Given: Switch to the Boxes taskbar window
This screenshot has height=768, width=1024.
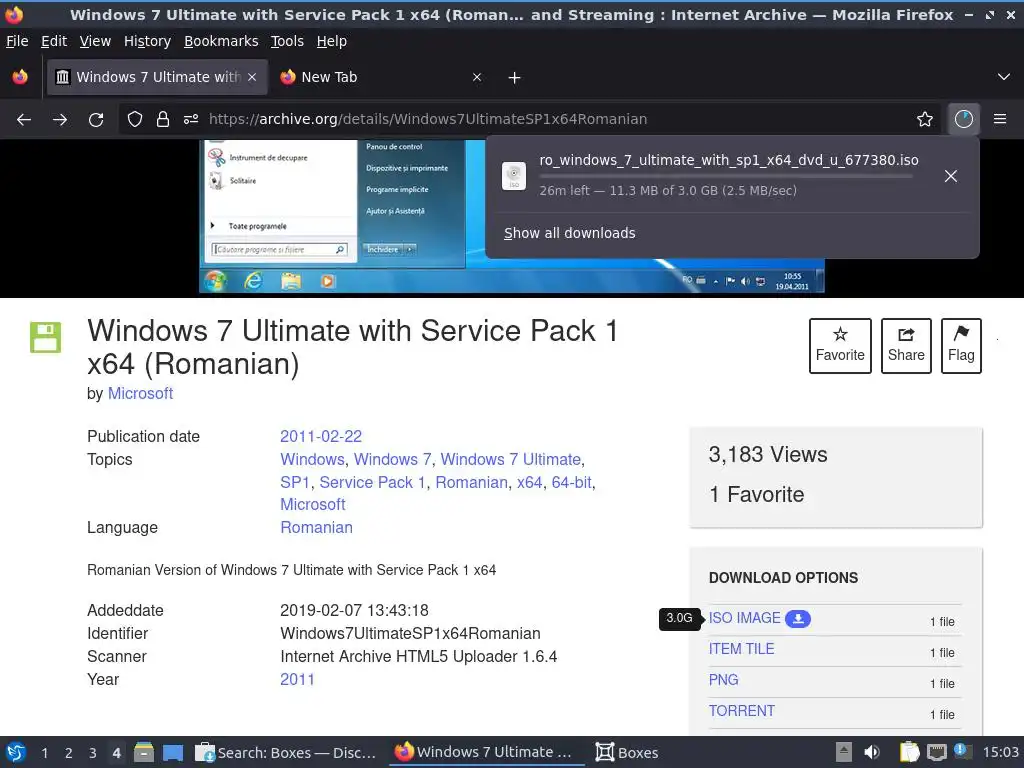Looking at the screenshot, I should pos(626,752).
